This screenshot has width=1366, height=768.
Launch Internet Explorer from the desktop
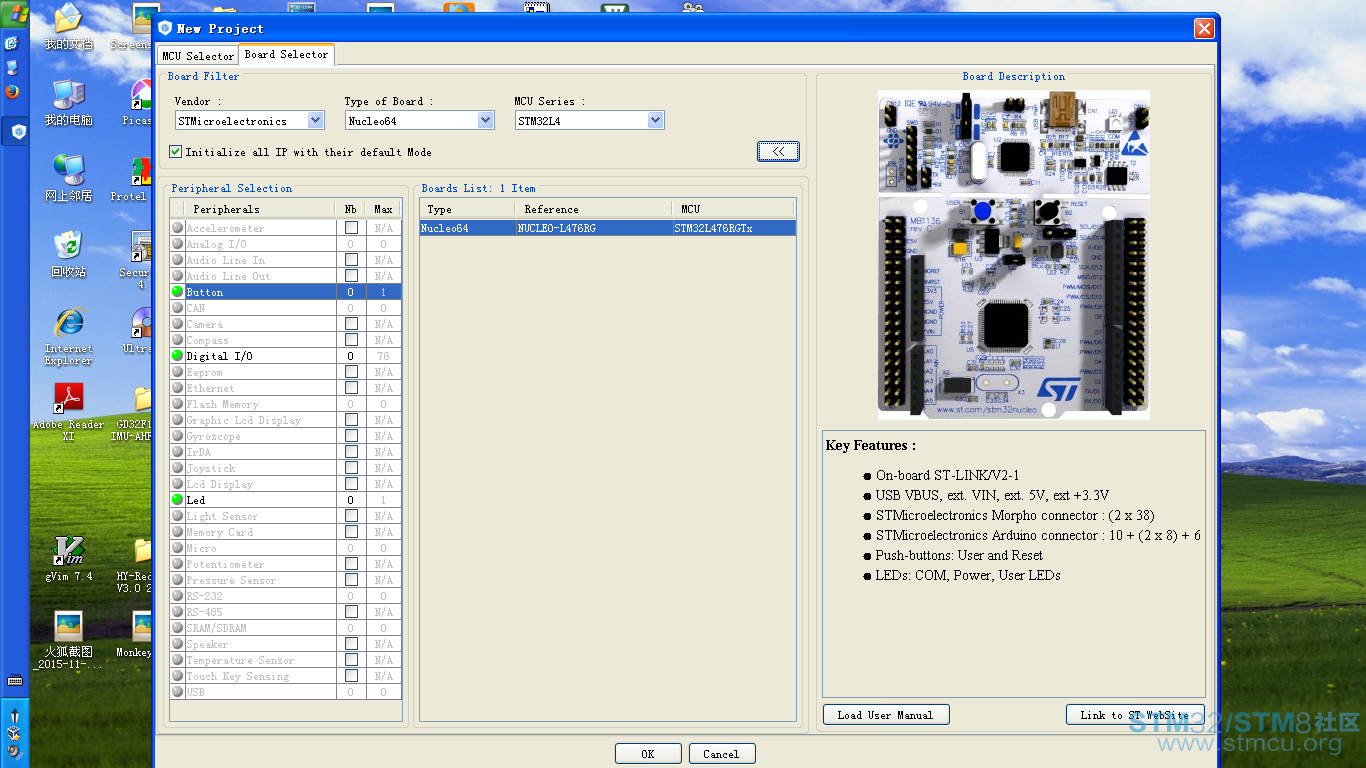tap(68, 336)
